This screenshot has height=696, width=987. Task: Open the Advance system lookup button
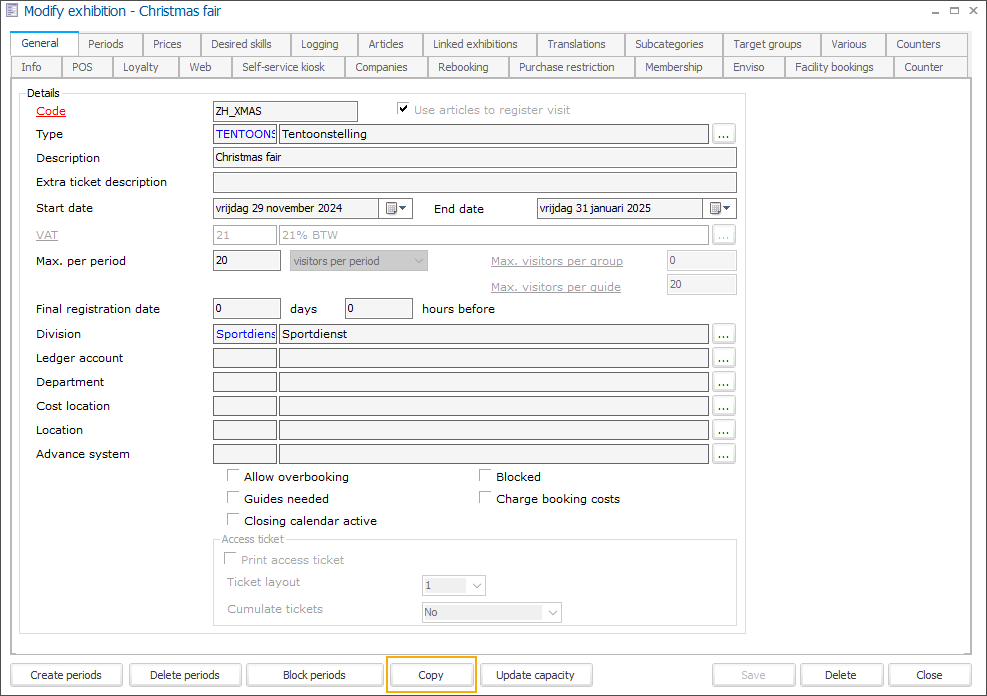724,454
